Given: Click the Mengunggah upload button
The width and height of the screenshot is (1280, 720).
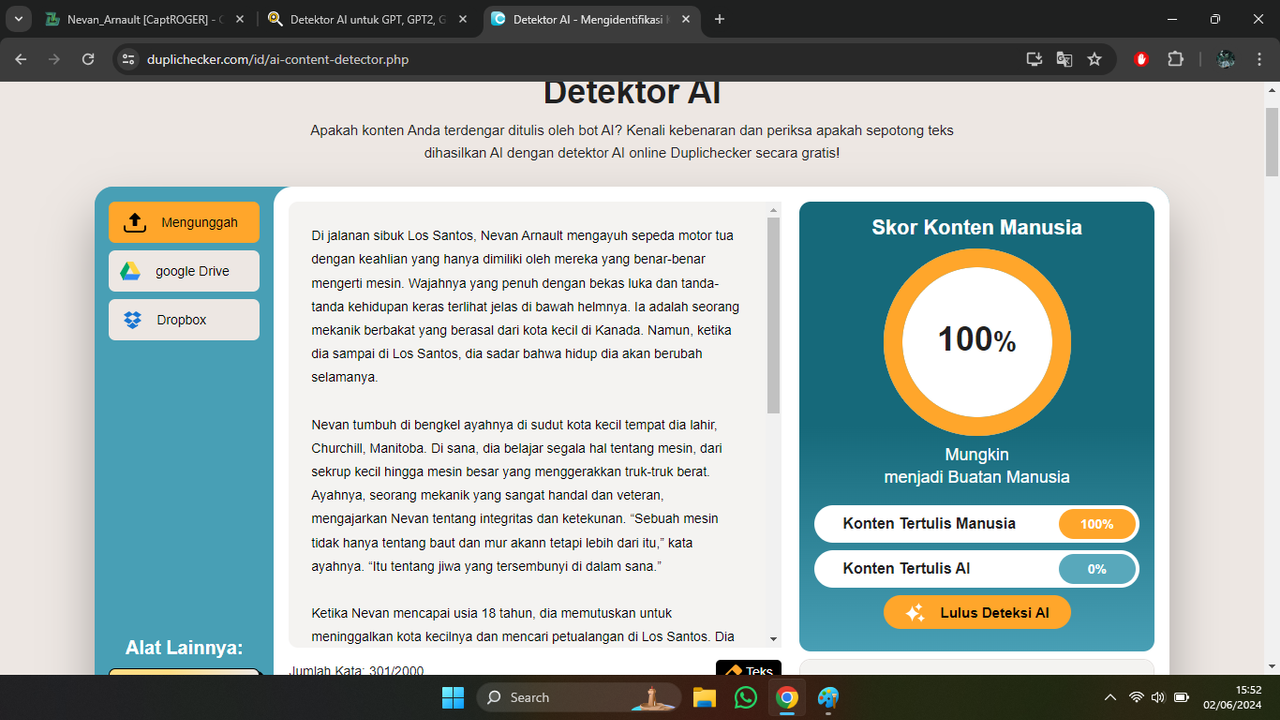Looking at the screenshot, I should coord(184,222).
